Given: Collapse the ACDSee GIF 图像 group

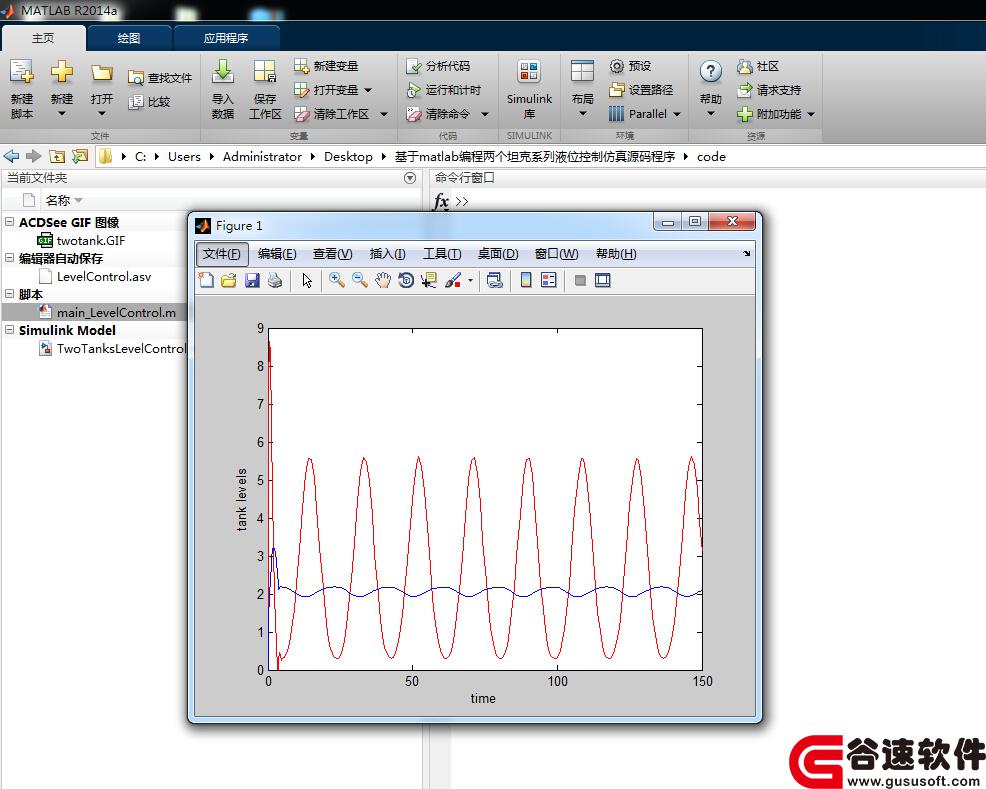Looking at the screenshot, I should 9,222.
